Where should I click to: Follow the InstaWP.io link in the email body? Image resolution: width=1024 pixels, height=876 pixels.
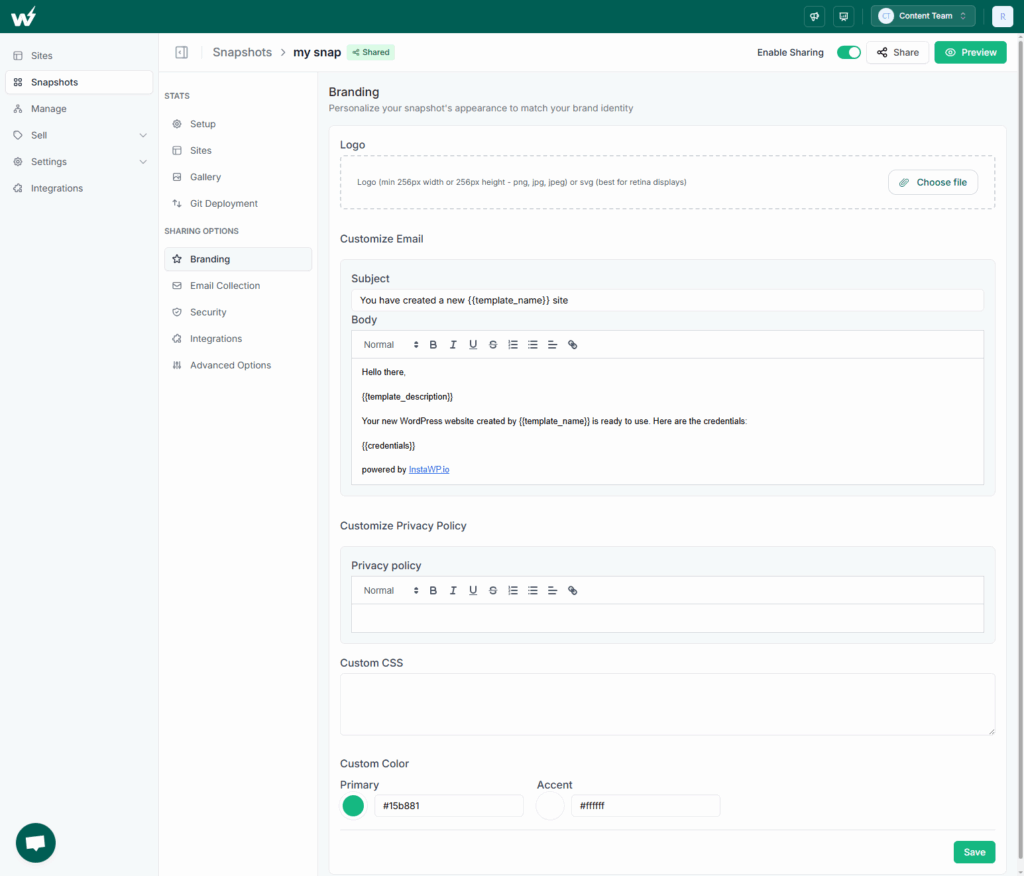[x=429, y=470]
